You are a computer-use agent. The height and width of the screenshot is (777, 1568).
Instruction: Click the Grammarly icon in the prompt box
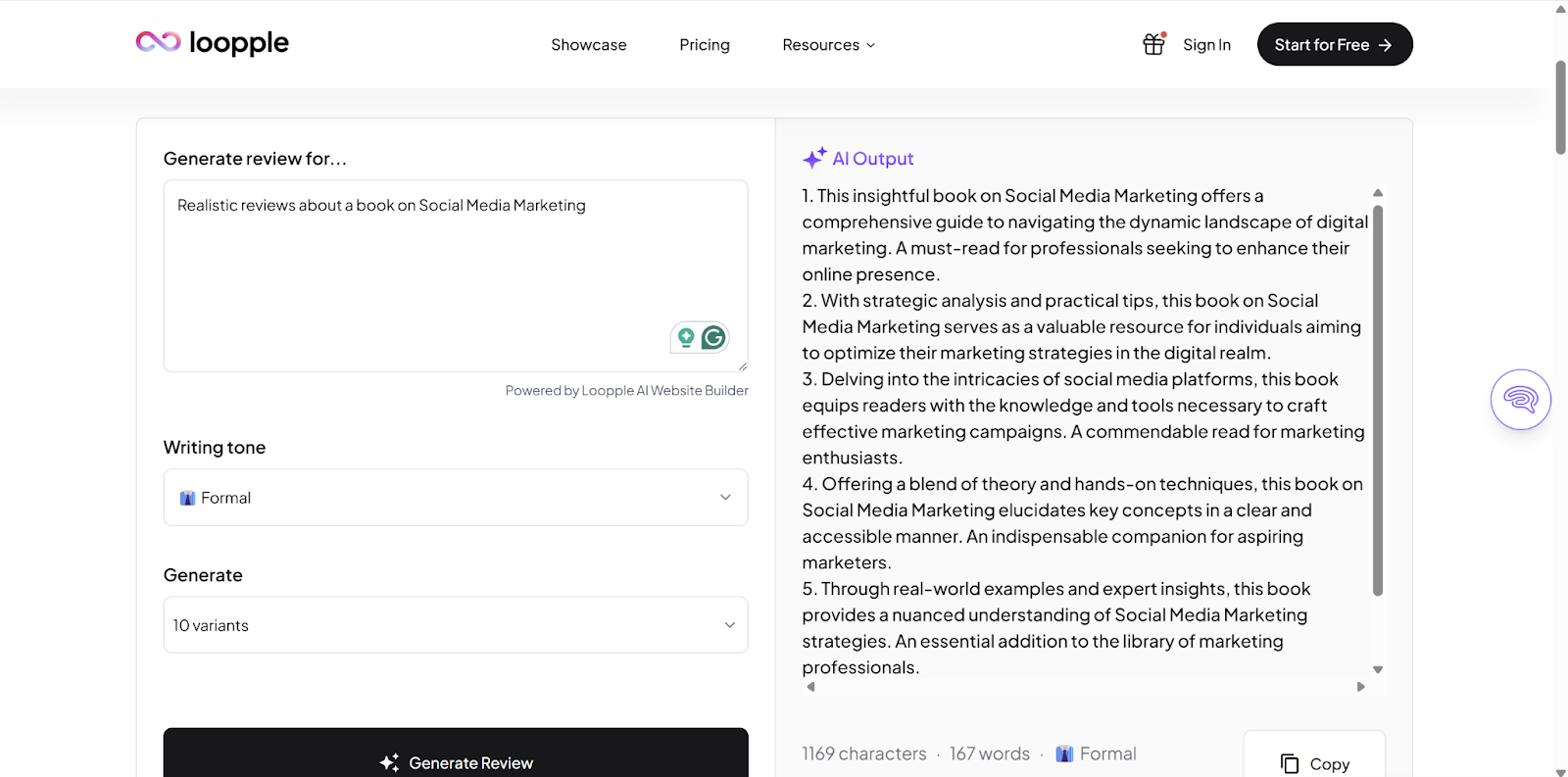[x=713, y=338]
